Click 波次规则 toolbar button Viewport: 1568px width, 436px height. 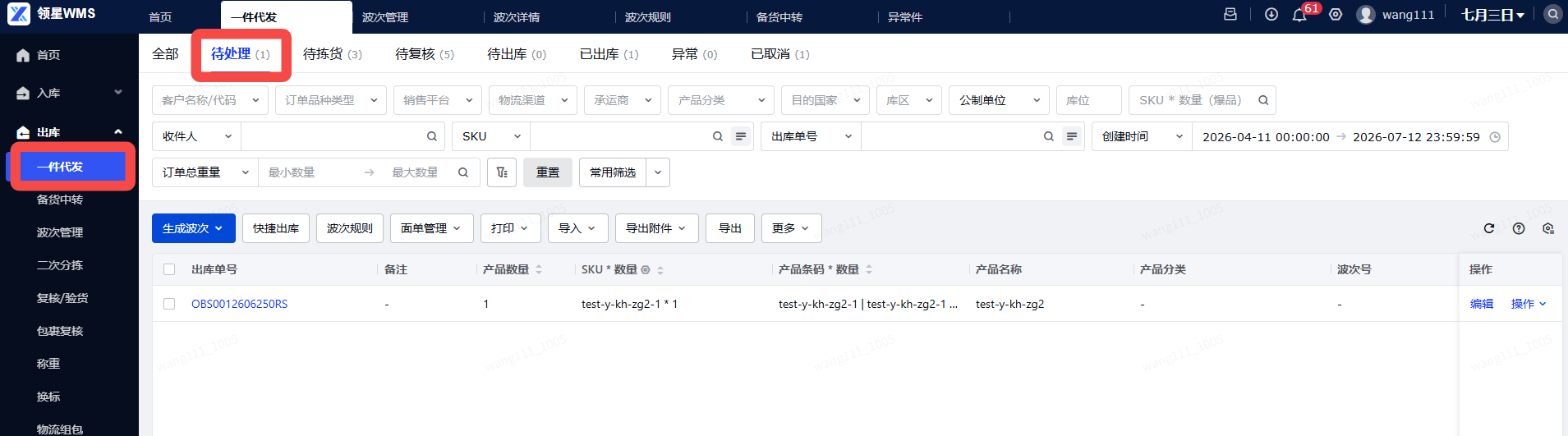coord(350,228)
